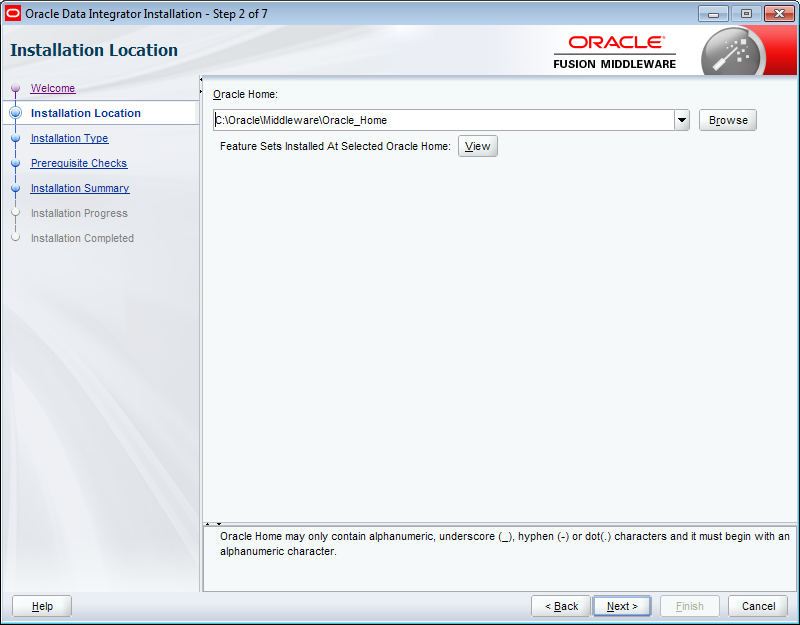Go Back to the Welcome step

pyautogui.click(x=560, y=605)
